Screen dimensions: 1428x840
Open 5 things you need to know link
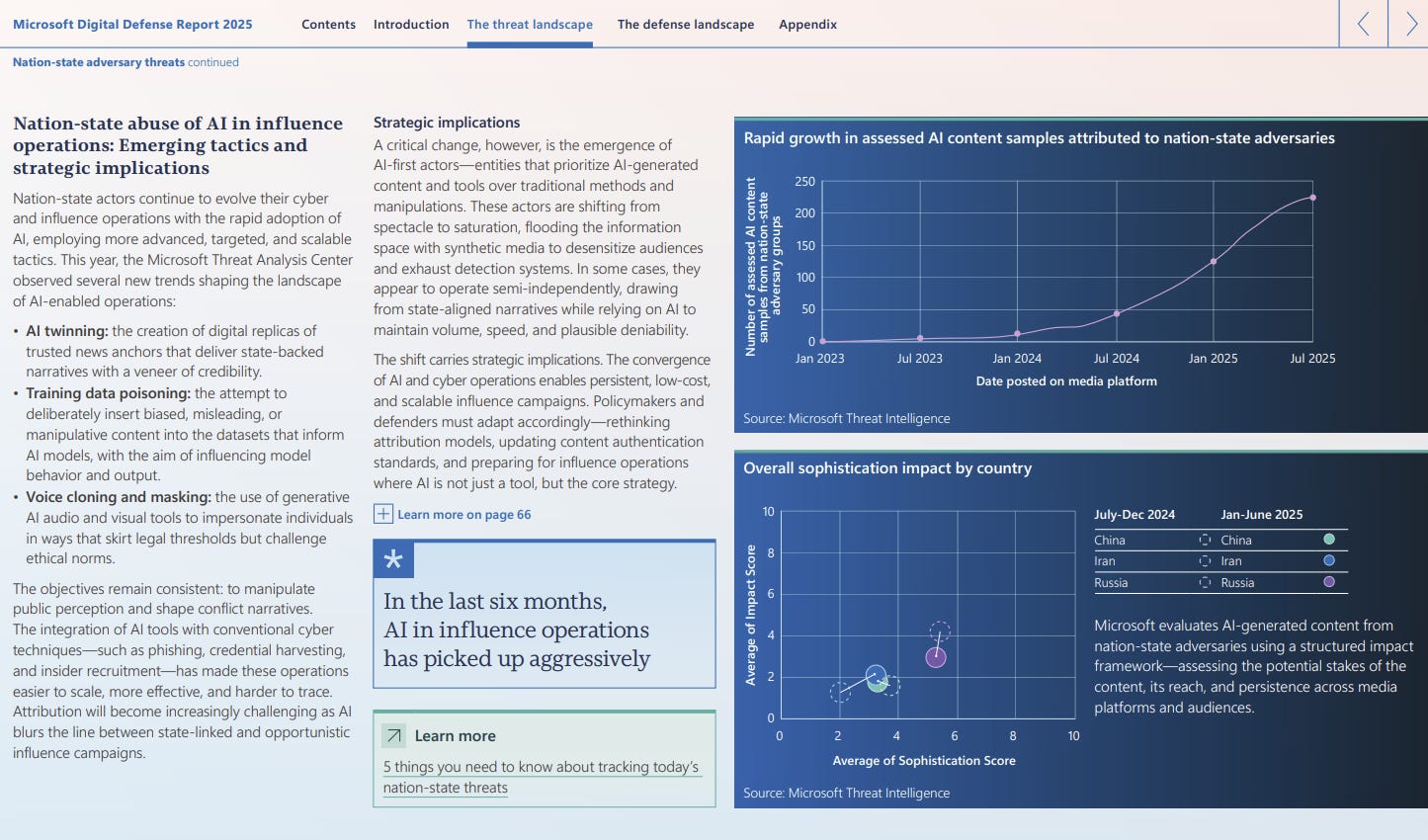tap(542, 777)
